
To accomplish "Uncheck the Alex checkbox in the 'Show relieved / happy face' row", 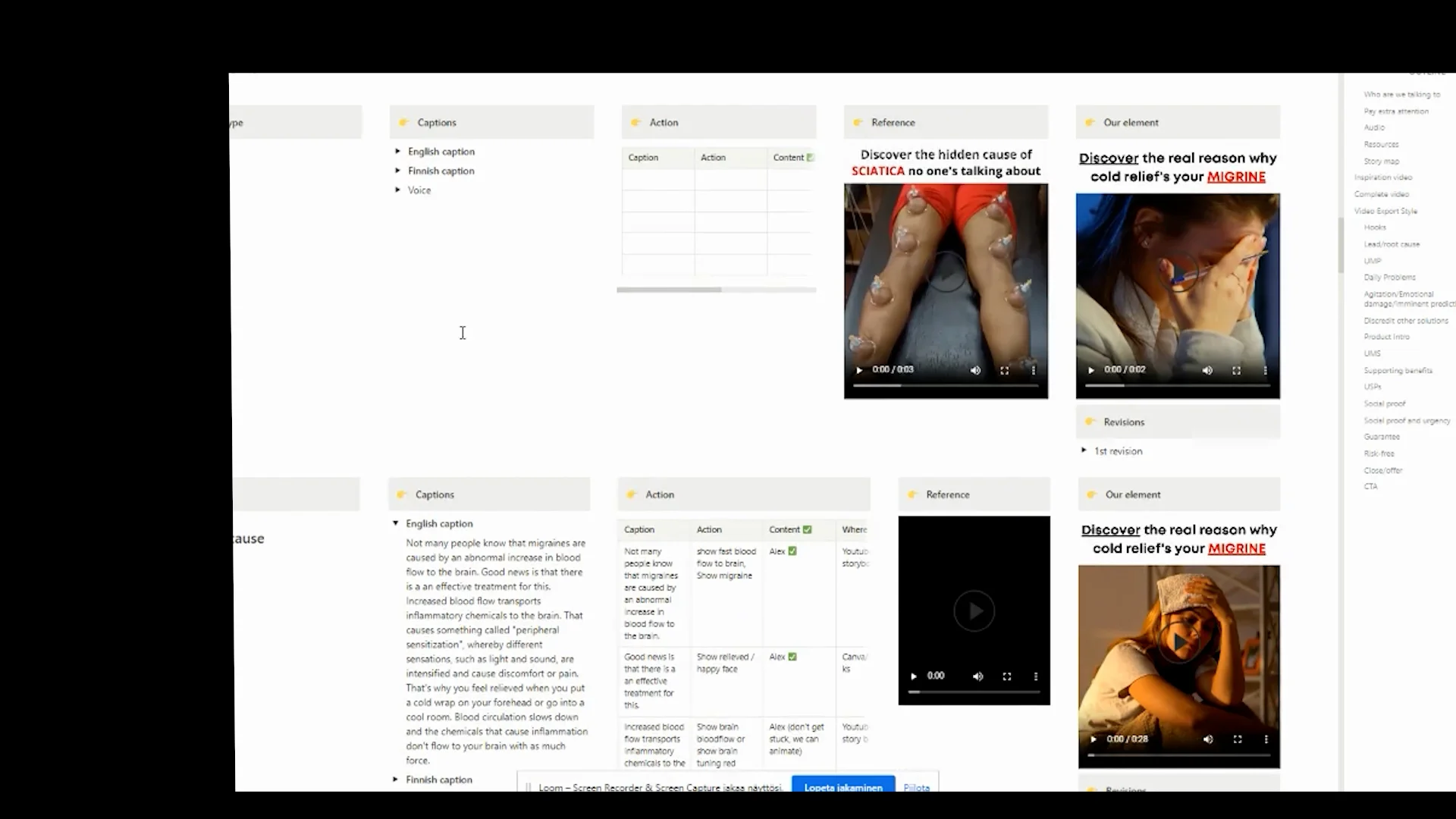I will 792,657.
